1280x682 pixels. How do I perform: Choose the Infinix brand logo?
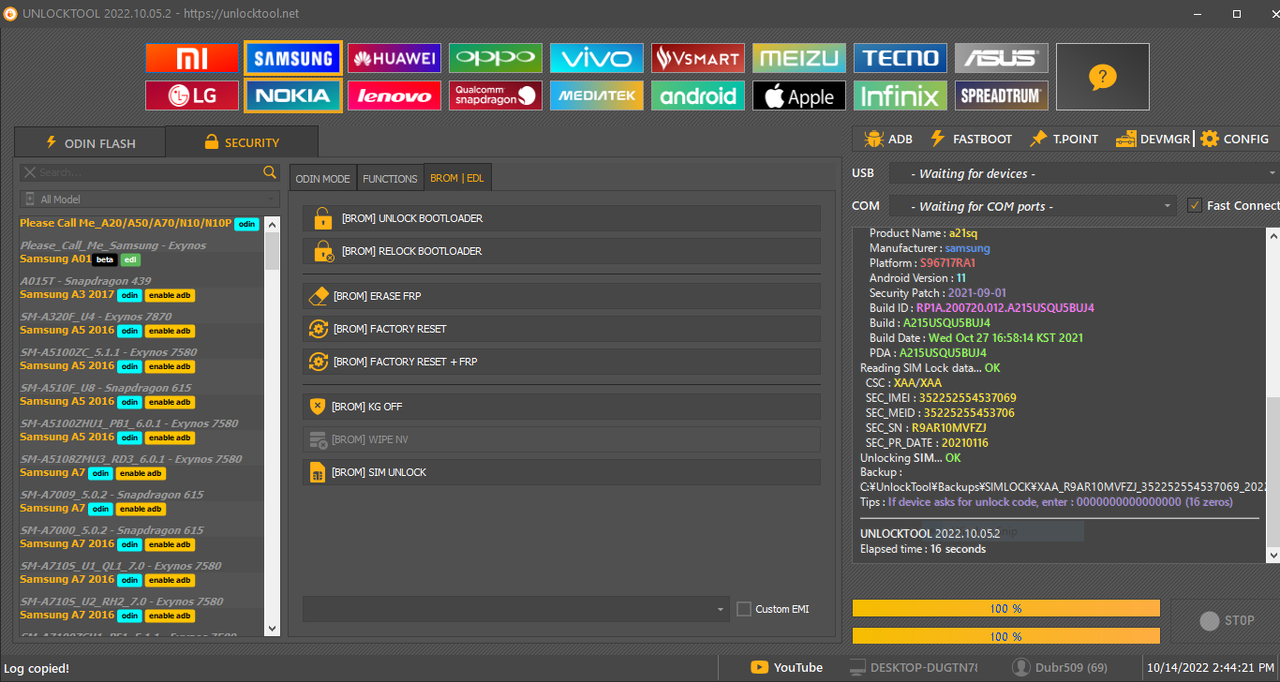click(x=900, y=96)
